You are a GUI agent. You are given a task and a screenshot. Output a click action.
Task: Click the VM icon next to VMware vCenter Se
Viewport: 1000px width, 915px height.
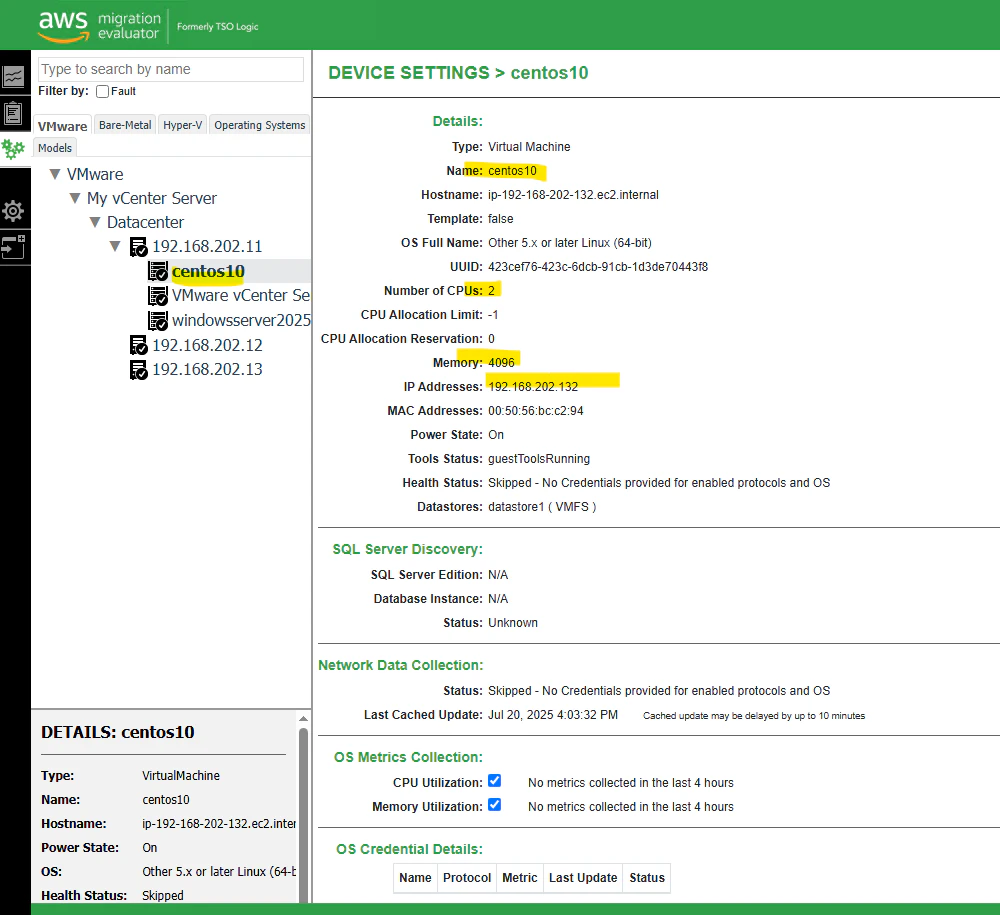point(158,295)
